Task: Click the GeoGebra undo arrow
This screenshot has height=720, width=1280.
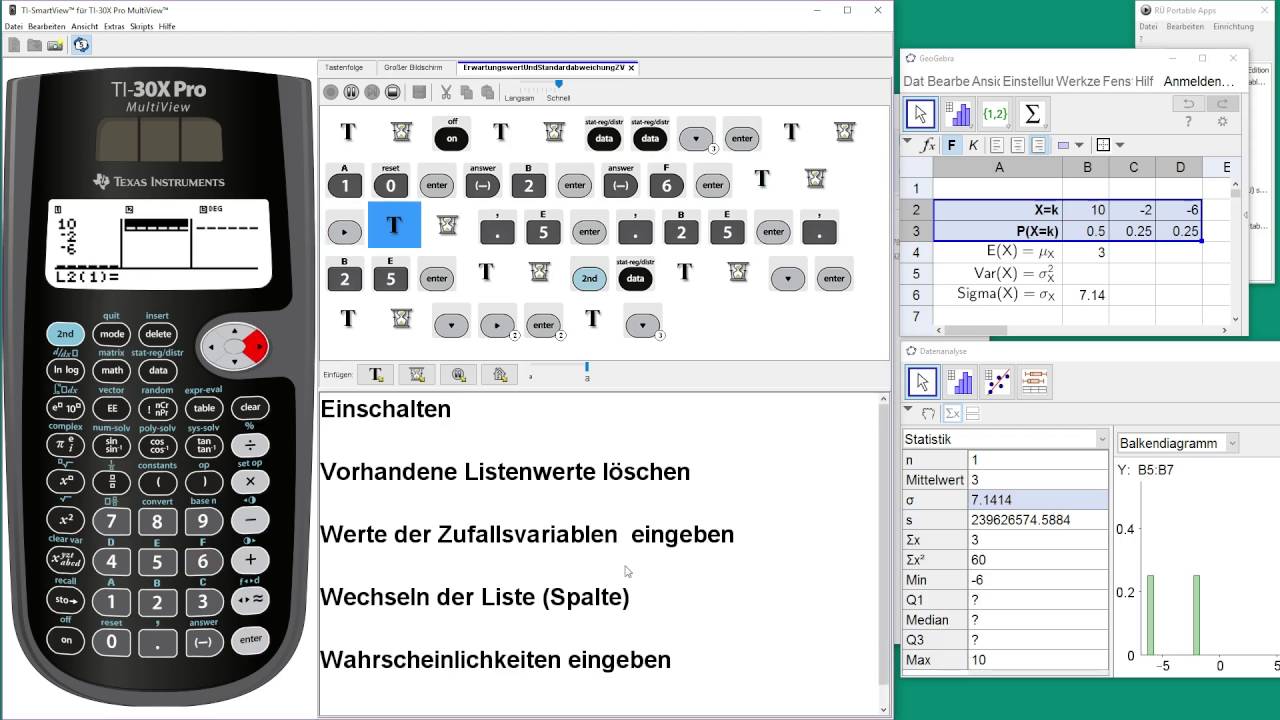Action: pos(1188,104)
